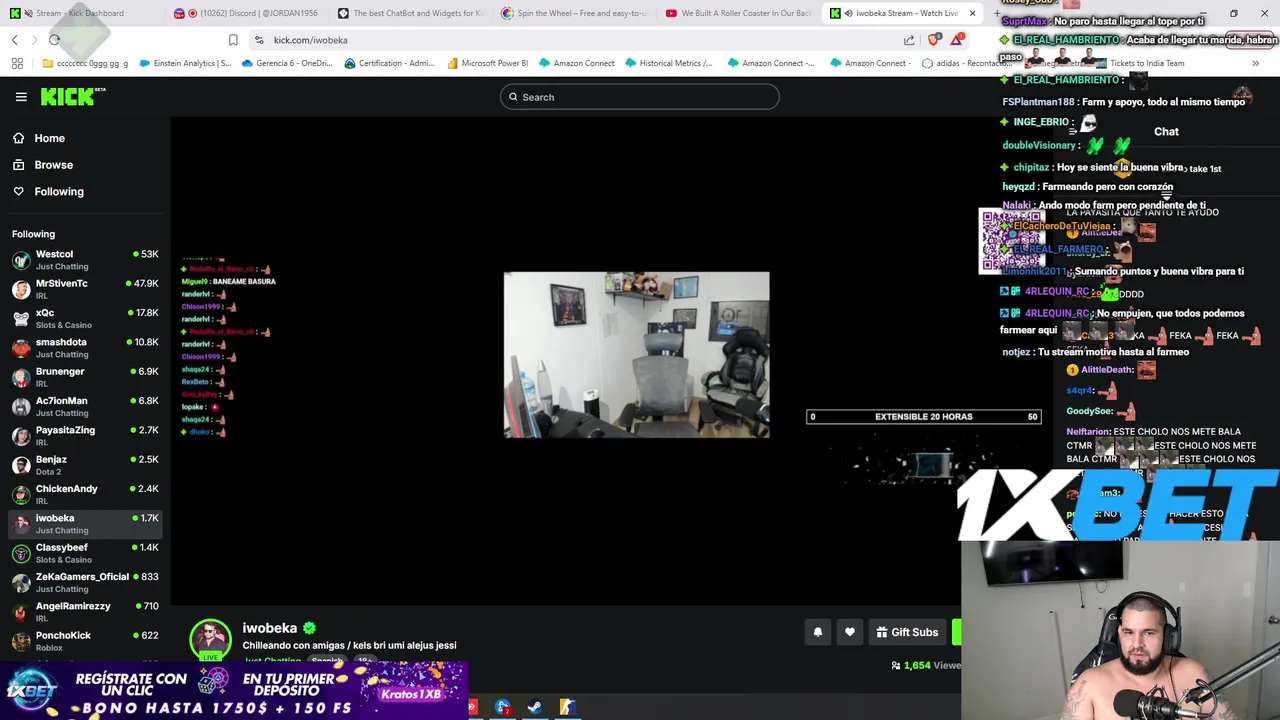Select iwobeka in the Following list
Viewport: 1280px width, 720px height.
coord(85,524)
